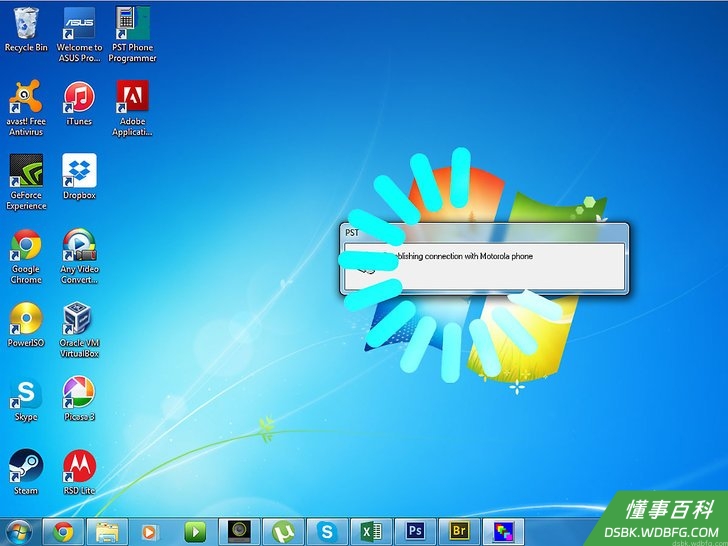728x546 pixels.
Task: Select the PST Phone Programmer shortcut
Action: (x=132, y=34)
